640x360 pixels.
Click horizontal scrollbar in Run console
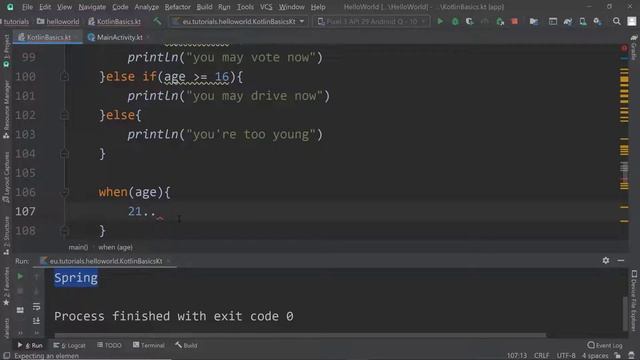(300, 335)
